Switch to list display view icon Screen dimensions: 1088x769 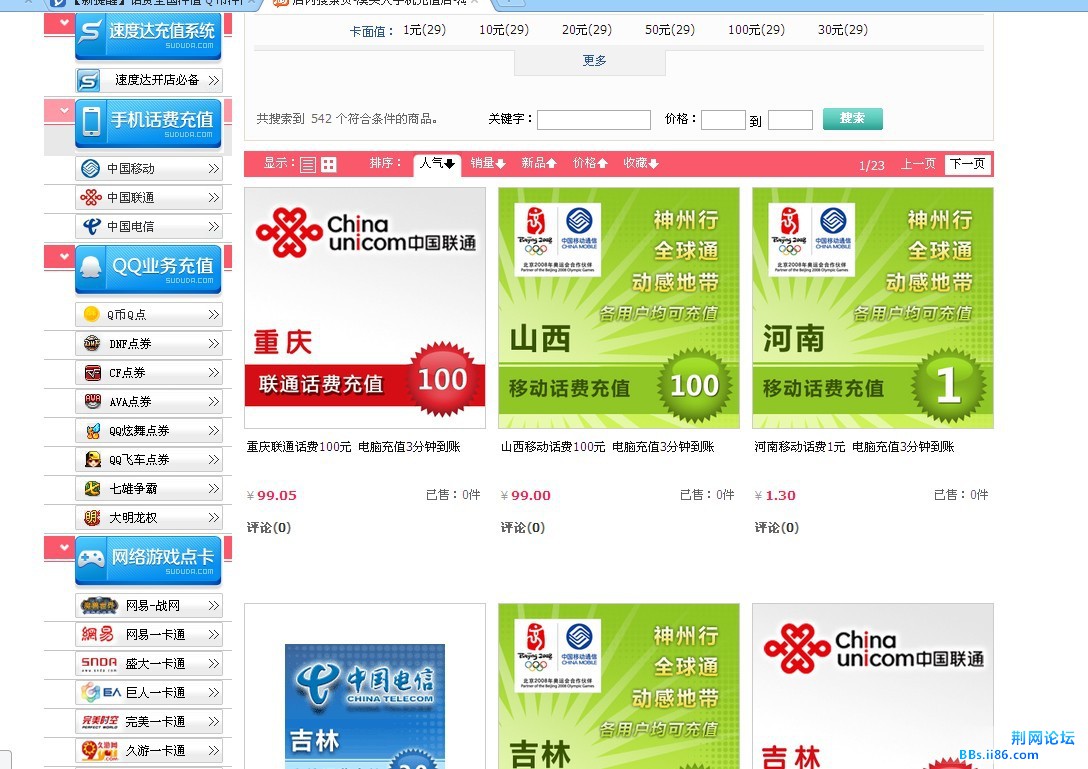click(x=308, y=164)
